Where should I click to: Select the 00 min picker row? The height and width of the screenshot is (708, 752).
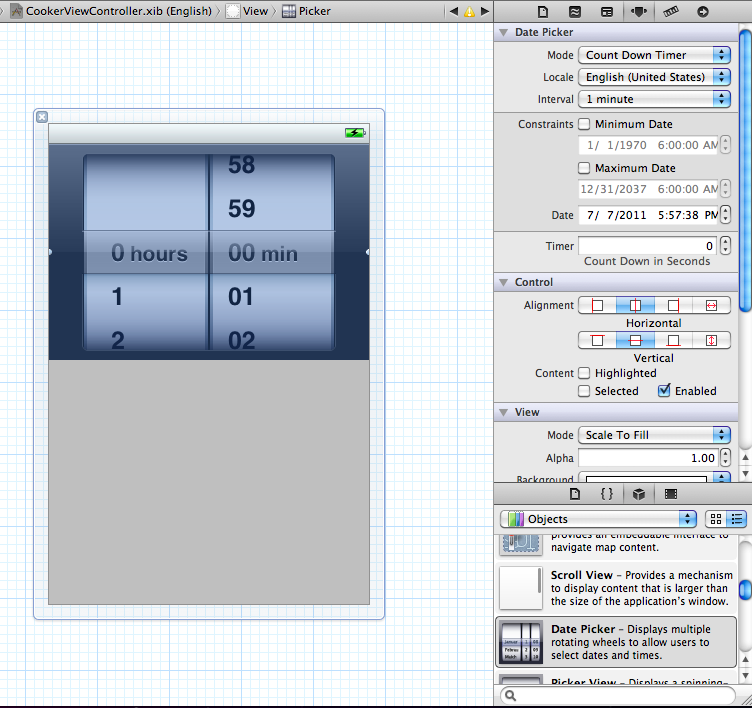[x=272, y=253]
